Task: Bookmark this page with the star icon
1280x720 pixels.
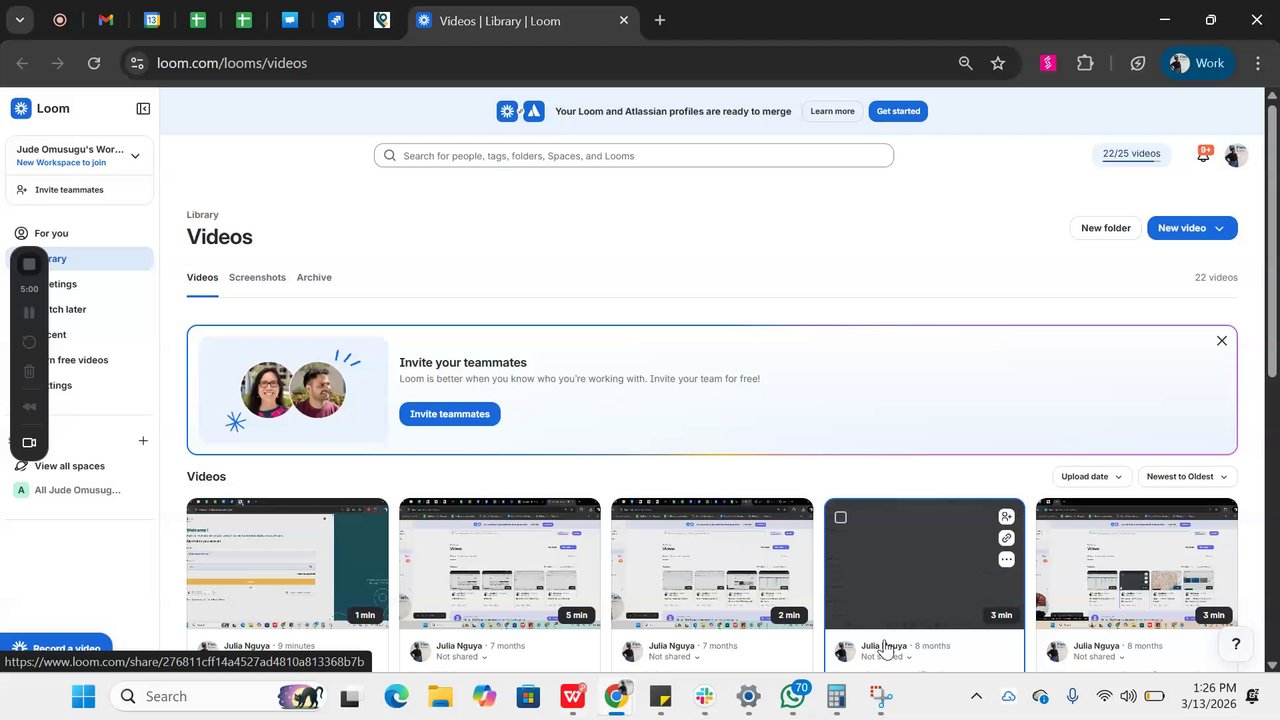Action: (x=998, y=63)
